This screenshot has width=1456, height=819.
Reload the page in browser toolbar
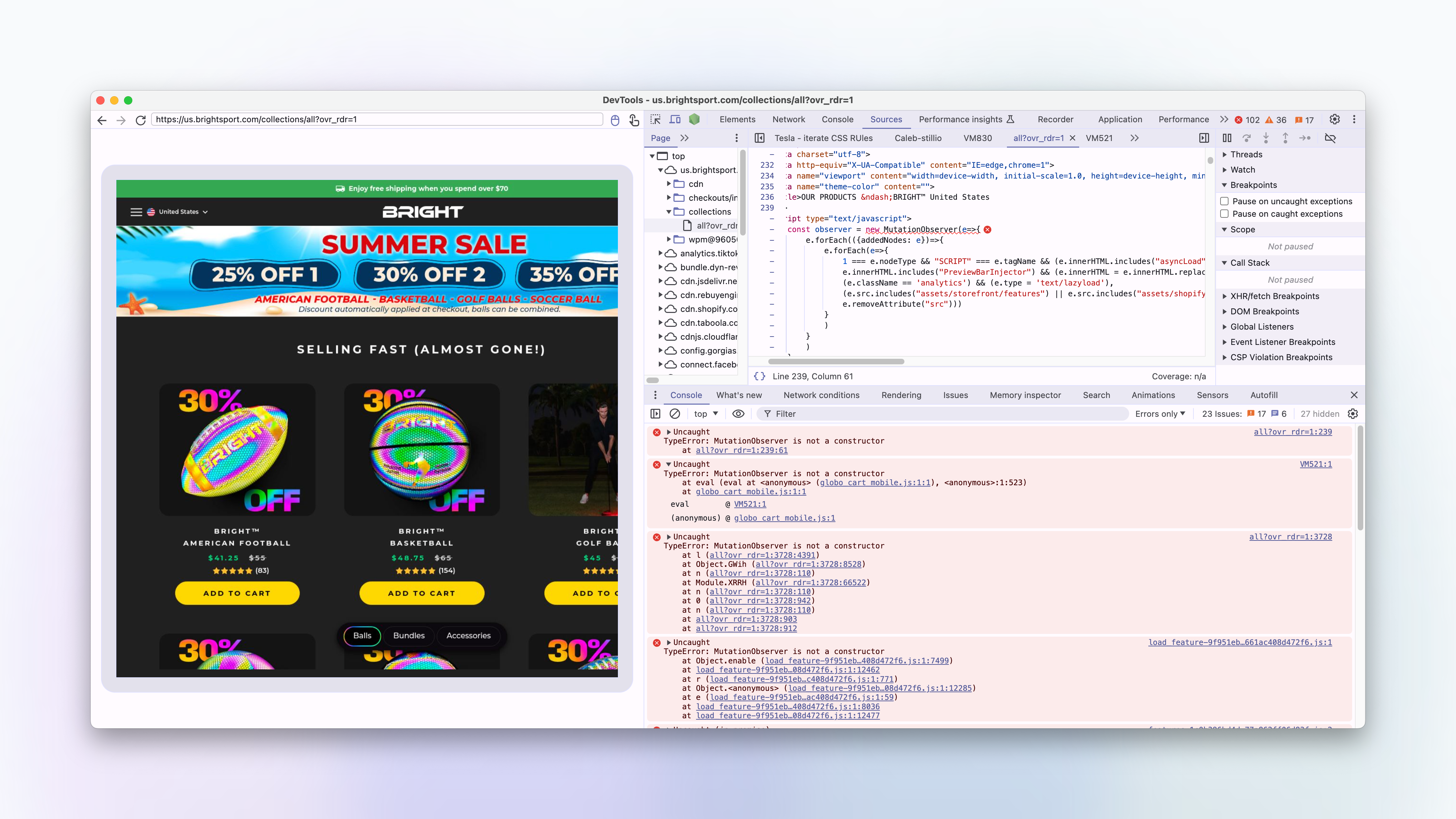pyautogui.click(x=141, y=120)
